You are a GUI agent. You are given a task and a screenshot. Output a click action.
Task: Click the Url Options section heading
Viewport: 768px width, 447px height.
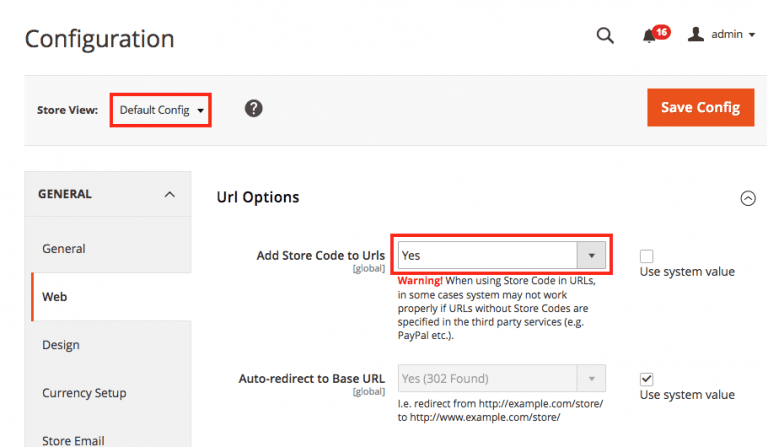coord(258,197)
